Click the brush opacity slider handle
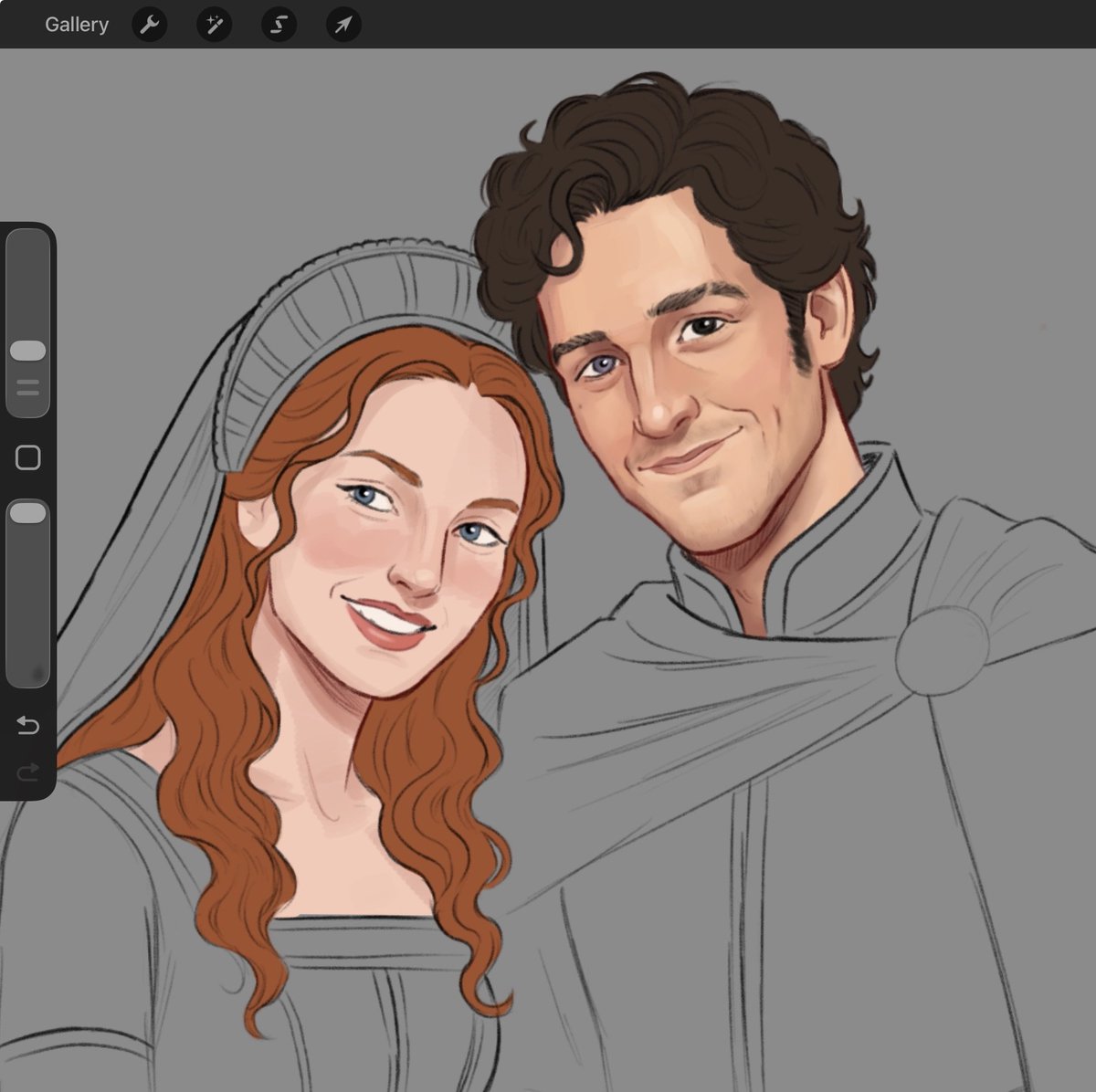 tap(27, 514)
